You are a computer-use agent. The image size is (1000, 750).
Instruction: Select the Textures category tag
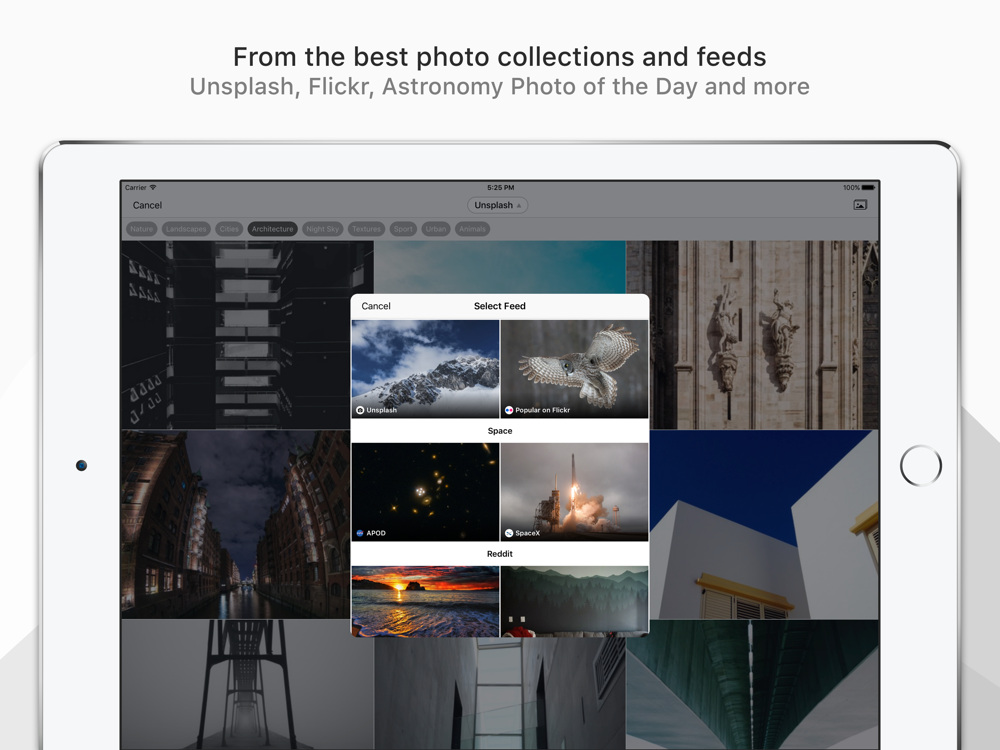click(x=366, y=229)
